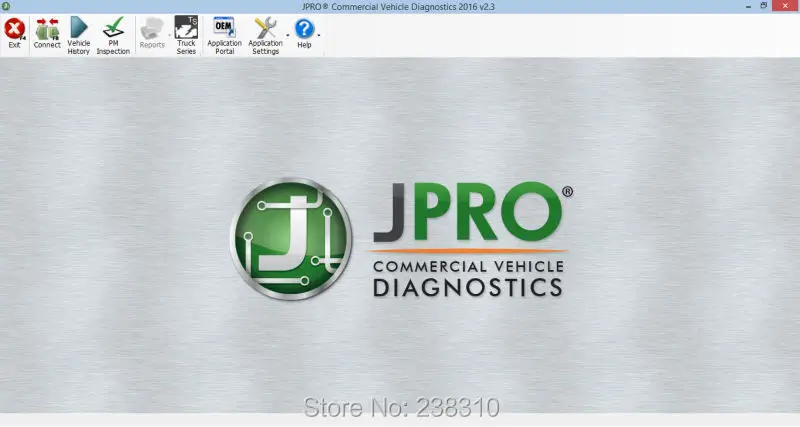Expand the Reports dropdown arrow
Image resolution: width=800 pixels, height=427 pixels.
tap(169, 35)
